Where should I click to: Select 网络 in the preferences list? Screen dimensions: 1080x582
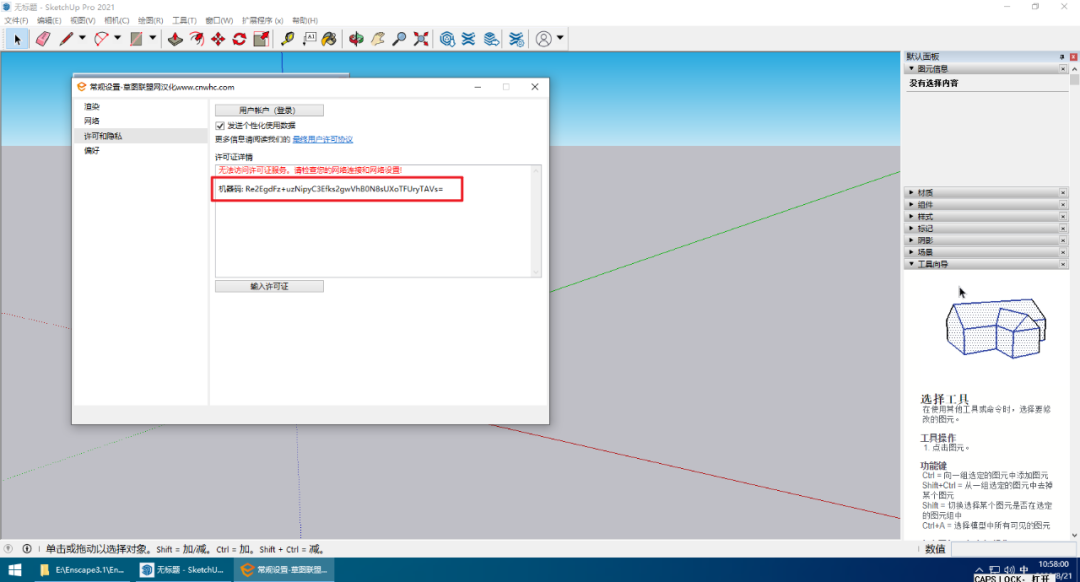[x=92, y=121]
